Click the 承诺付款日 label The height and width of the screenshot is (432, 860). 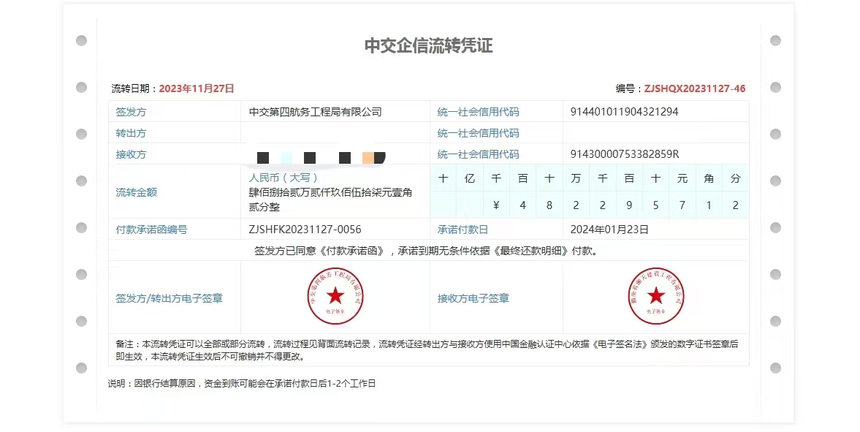(462, 230)
